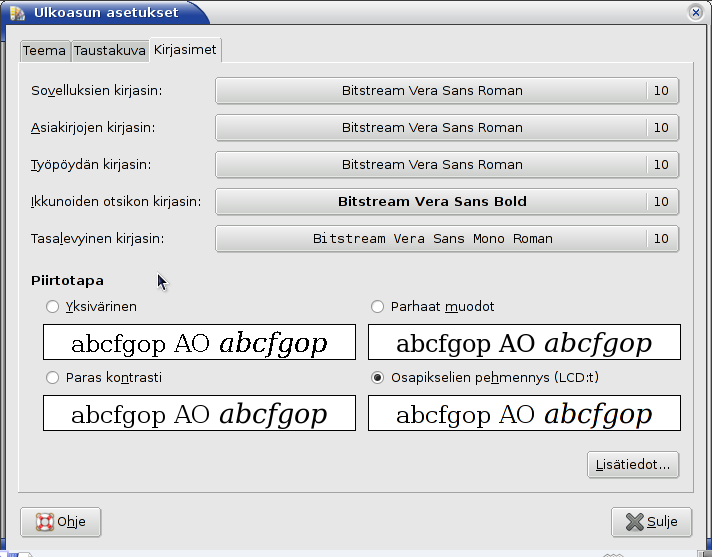Click the Yksivärinen font preview sample
Viewport: 712px width, 557px height.
tap(199, 342)
